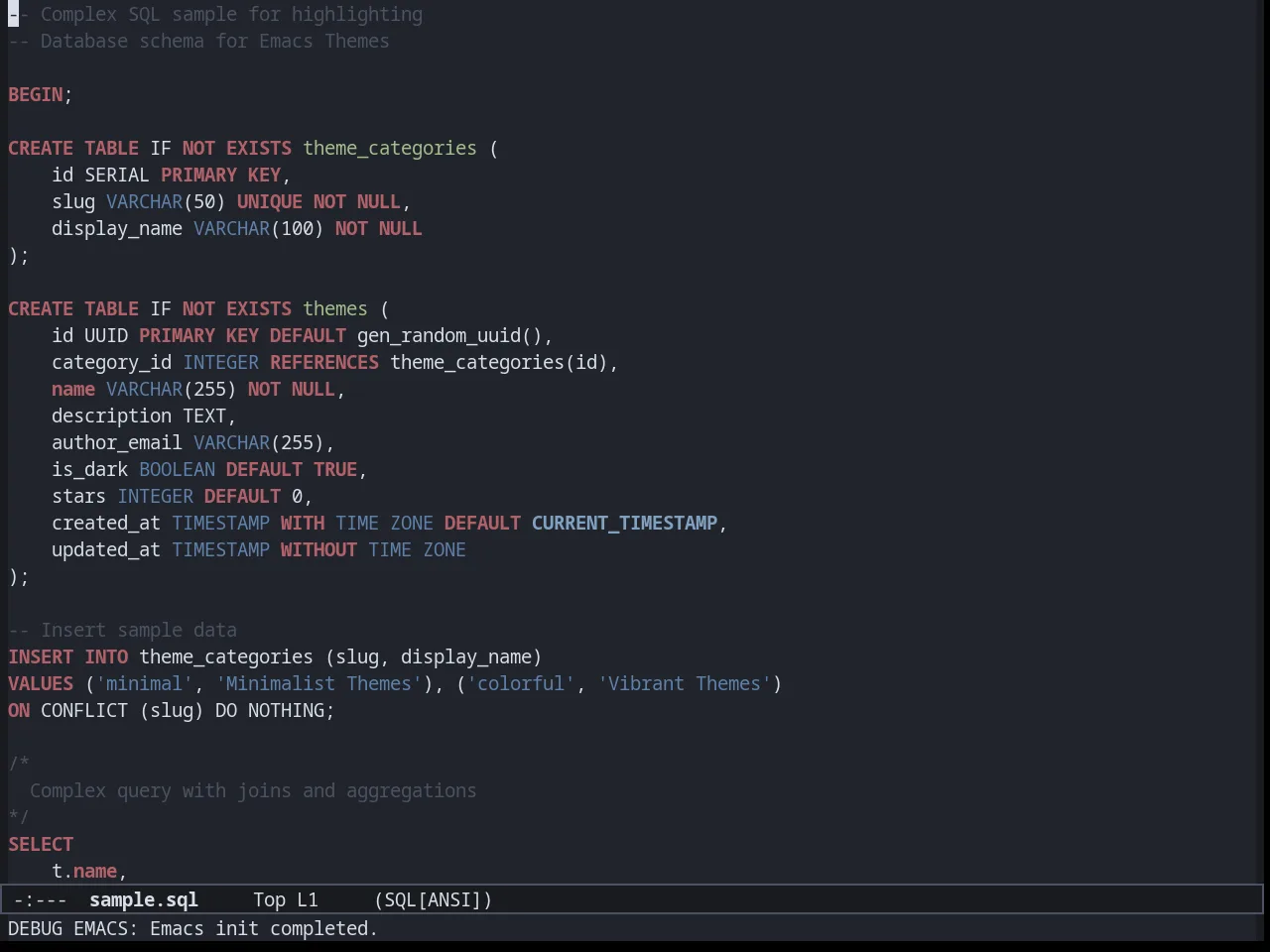
Task: Click t.name in the select list
Action: click(84, 871)
